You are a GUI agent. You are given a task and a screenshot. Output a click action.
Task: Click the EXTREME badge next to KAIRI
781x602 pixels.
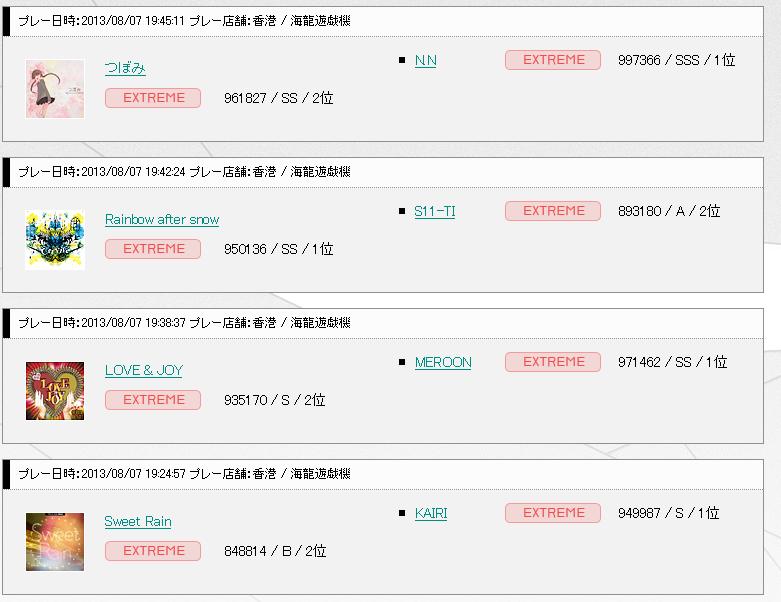coord(553,513)
